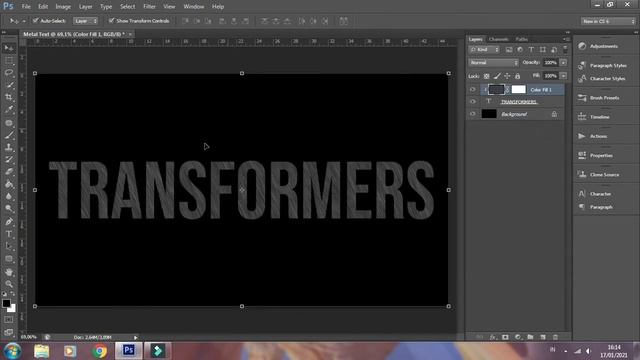Screen dimensions: 640x360
Task: Select the Paint Bucket tool
Action: coord(9,184)
